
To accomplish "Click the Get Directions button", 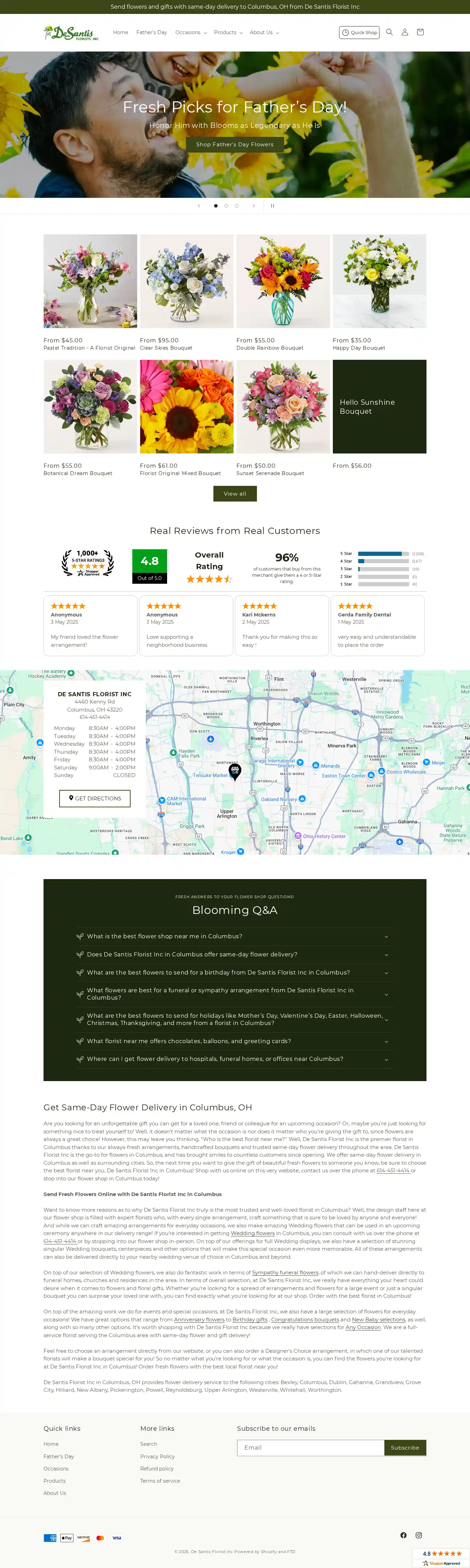I will tap(94, 798).
